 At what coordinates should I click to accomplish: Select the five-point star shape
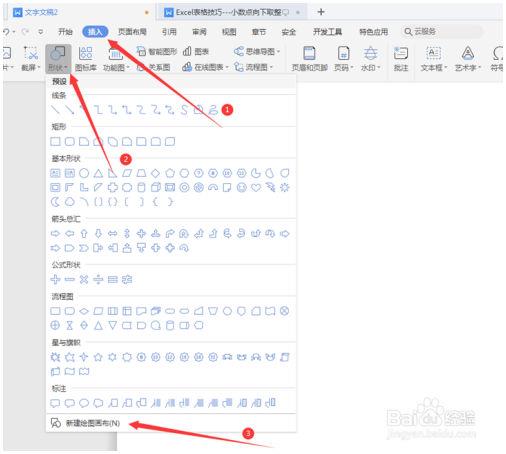[x=98, y=357]
